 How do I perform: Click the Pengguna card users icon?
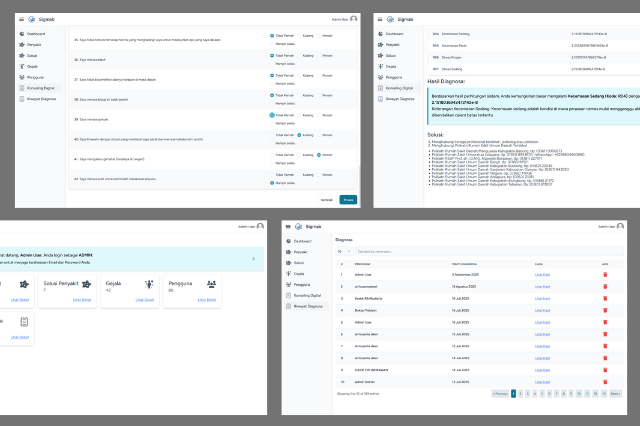(x=211, y=284)
